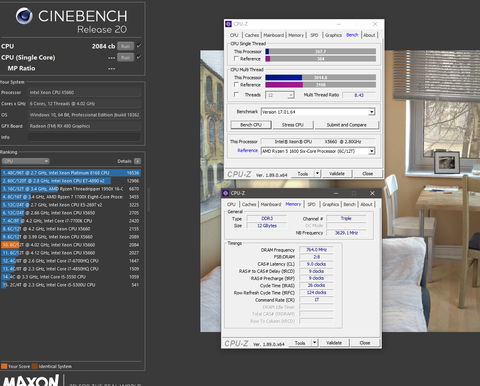Toggle the Threads checkbox
This screenshot has height=386, width=480.
coord(236,95)
